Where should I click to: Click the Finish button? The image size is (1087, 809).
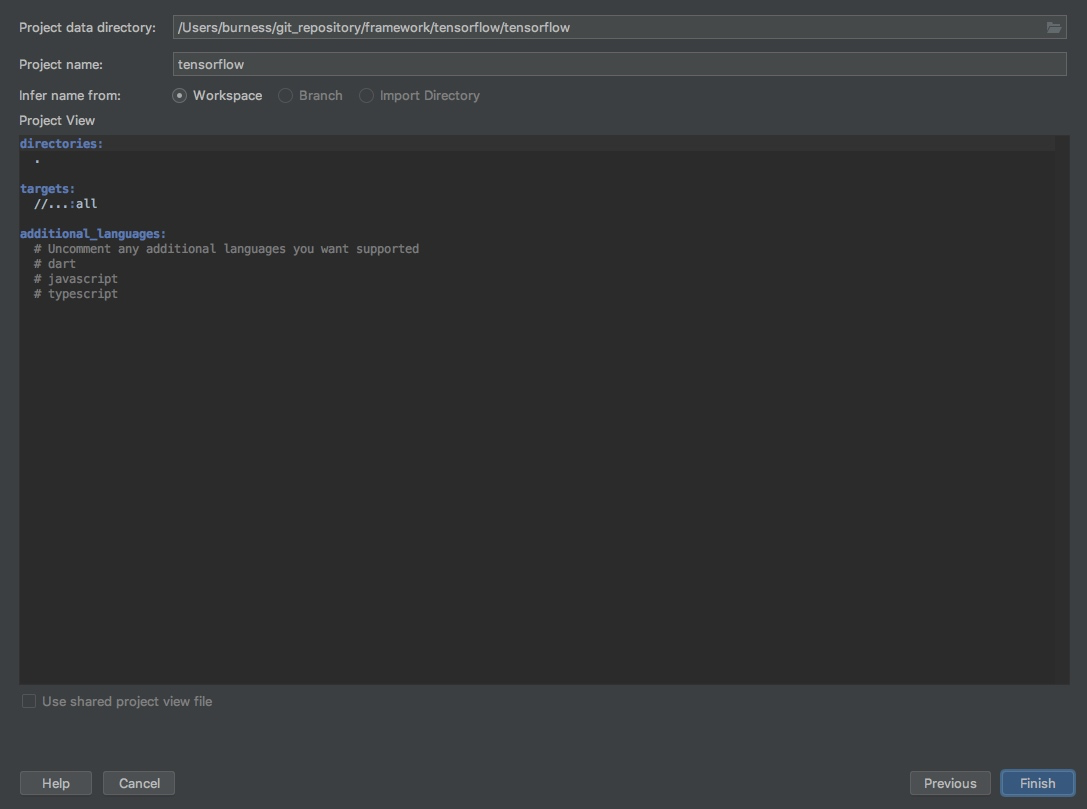[x=1037, y=783]
